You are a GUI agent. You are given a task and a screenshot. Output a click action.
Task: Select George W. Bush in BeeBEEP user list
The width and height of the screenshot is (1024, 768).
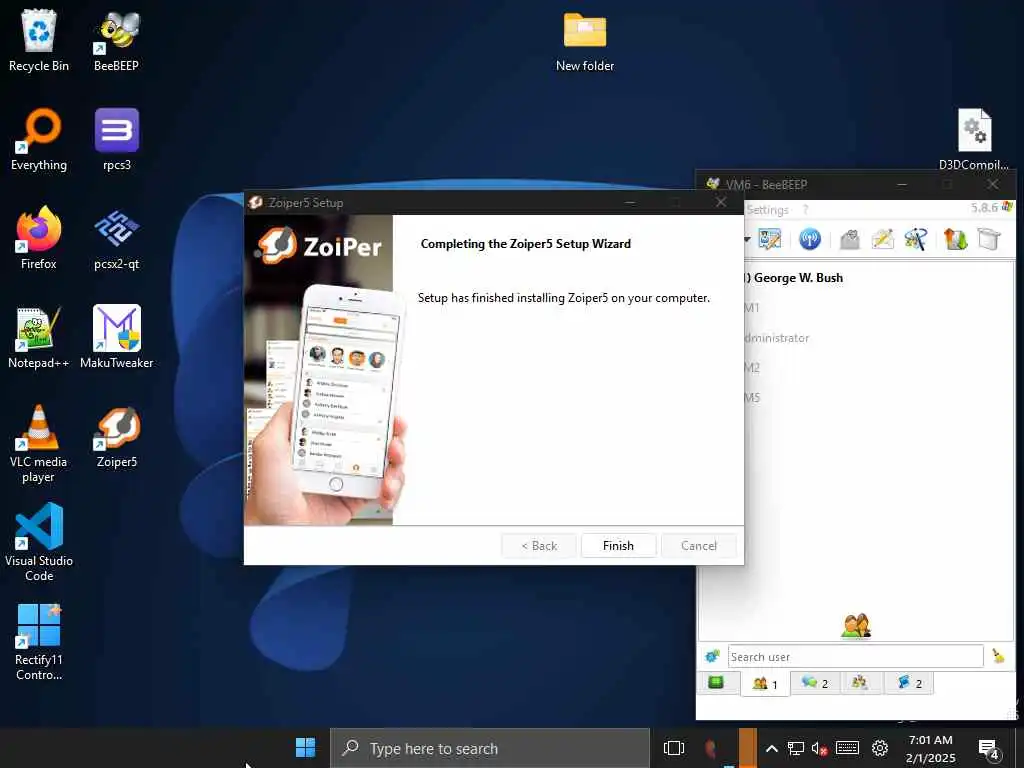797,278
